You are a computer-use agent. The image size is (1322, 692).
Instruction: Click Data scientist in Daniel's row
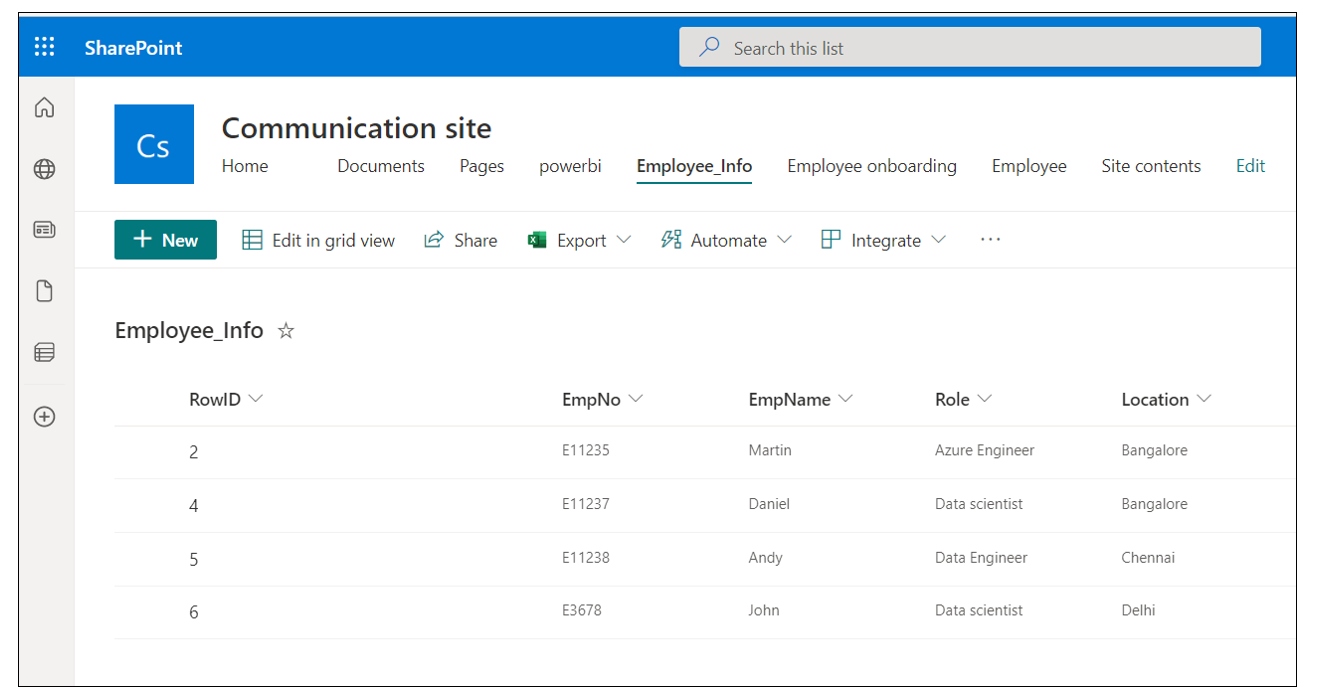point(979,504)
